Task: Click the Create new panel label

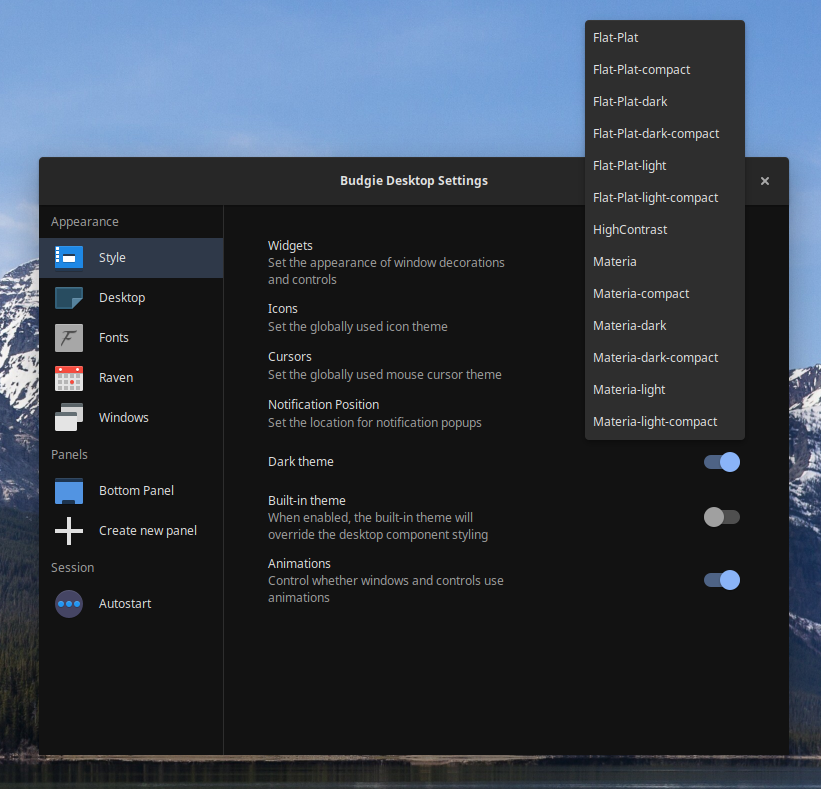Action: (148, 531)
